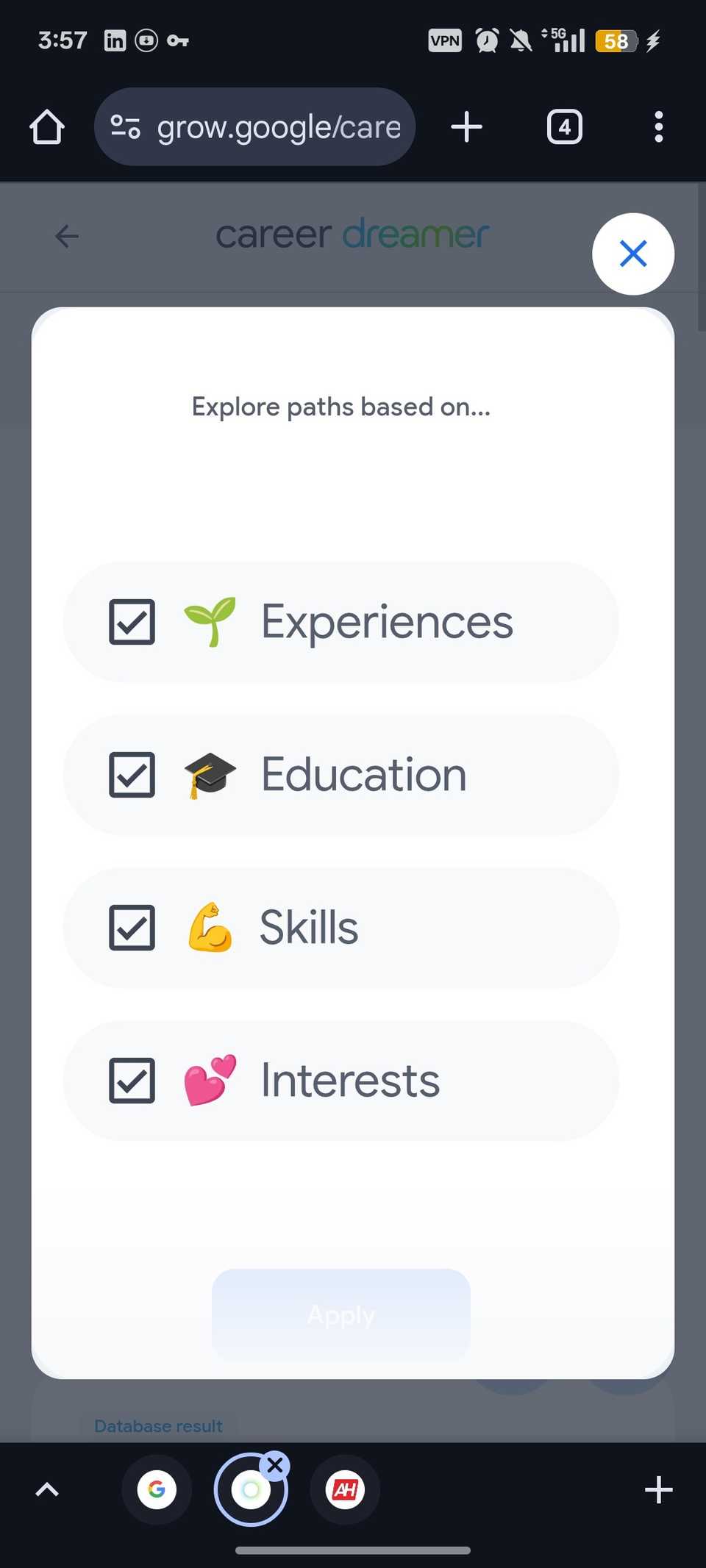Toggle off the Interests checkbox

click(132, 1080)
